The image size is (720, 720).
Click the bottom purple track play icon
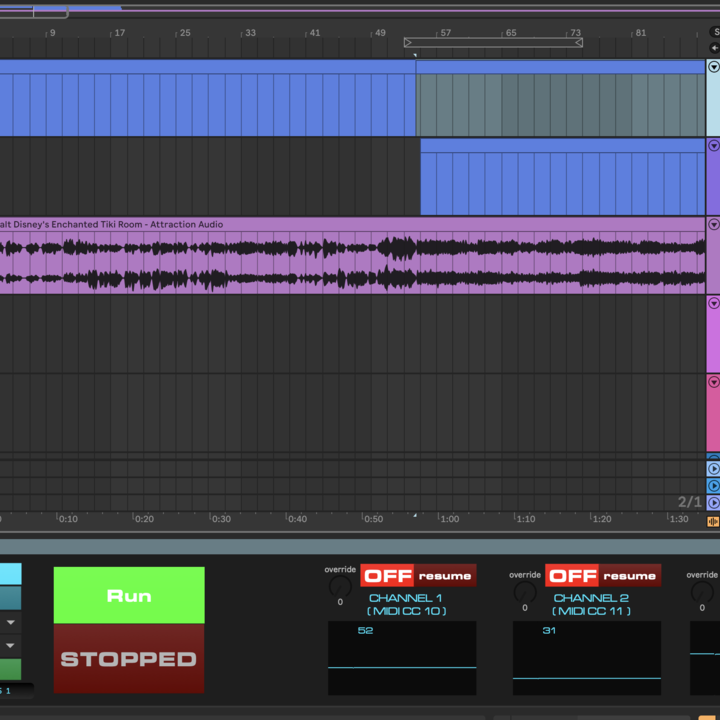point(713,502)
